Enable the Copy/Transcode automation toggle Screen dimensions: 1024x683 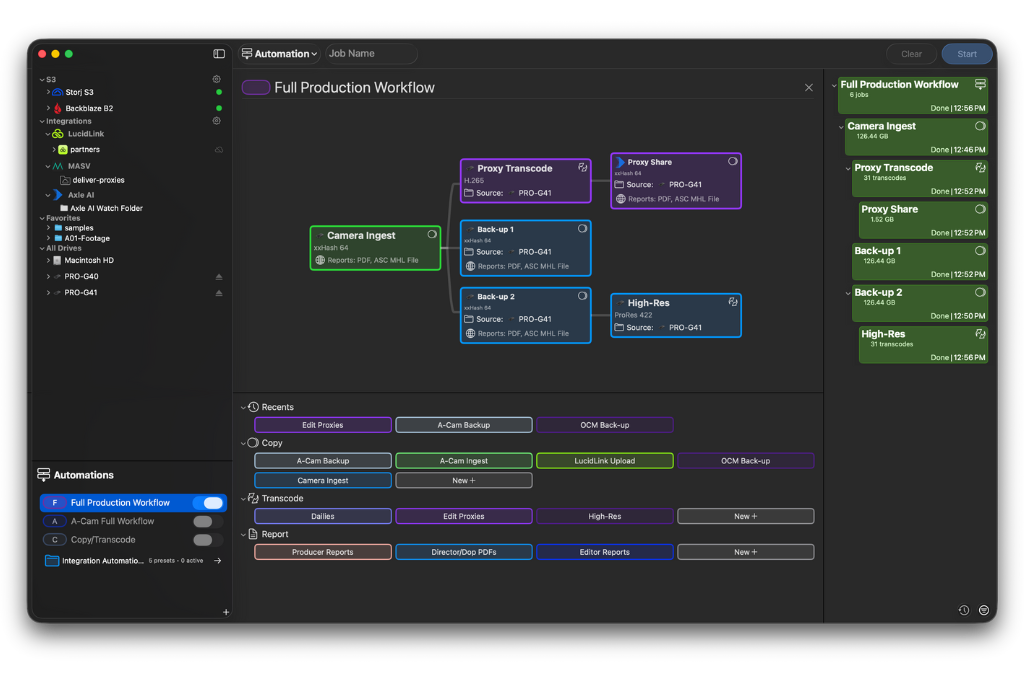tap(208, 540)
